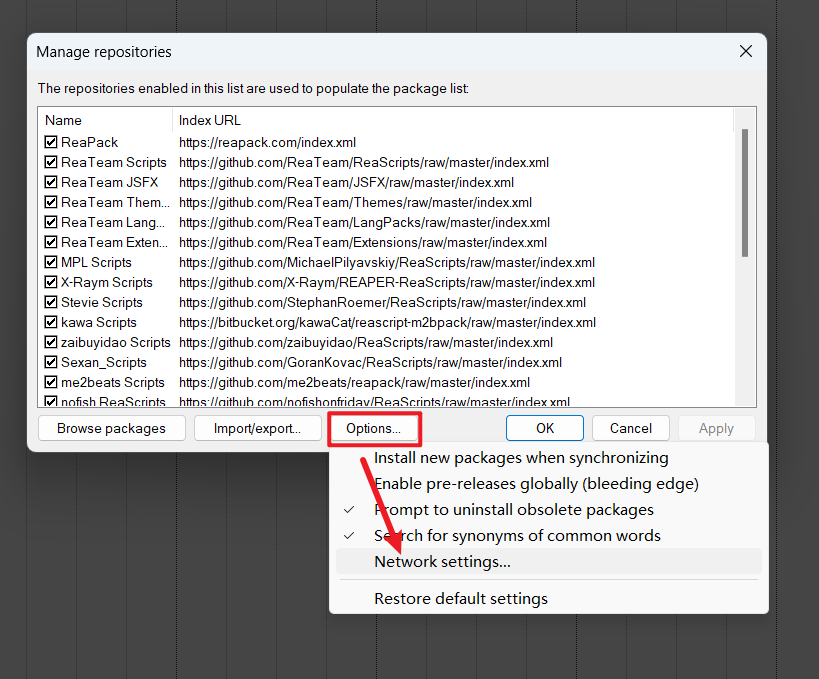Click the Browse packages button
819x679 pixels.
pos(111,428)
